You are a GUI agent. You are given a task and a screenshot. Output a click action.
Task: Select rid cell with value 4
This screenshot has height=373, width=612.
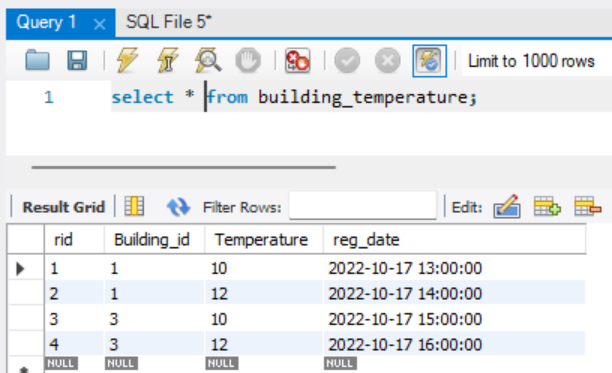click(74, 344)
